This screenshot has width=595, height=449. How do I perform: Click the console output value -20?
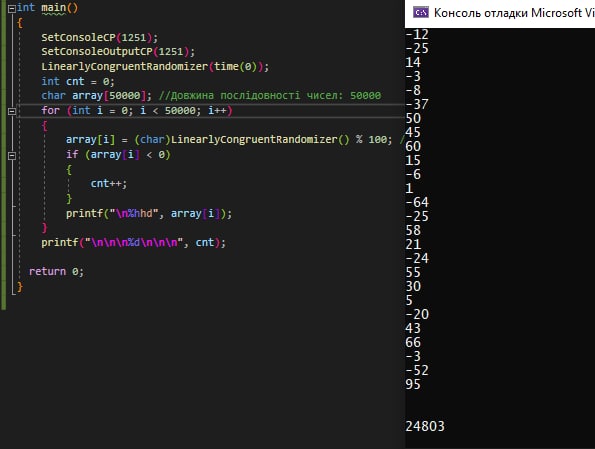417,314
